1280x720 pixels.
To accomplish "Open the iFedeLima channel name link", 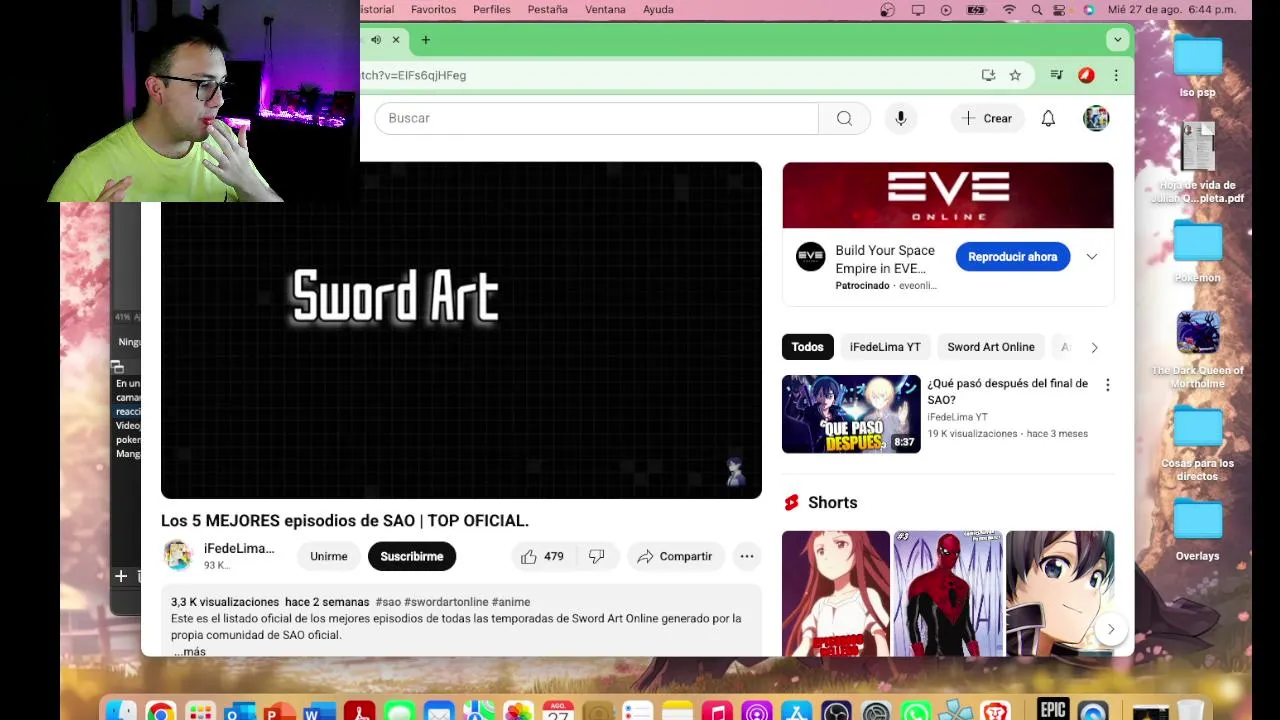I will pos(239,549).
